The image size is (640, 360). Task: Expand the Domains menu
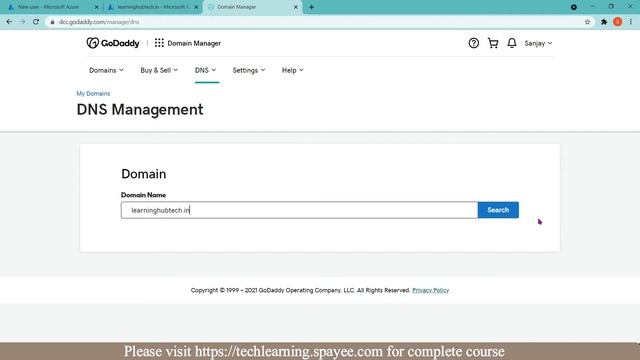[106, 70]
